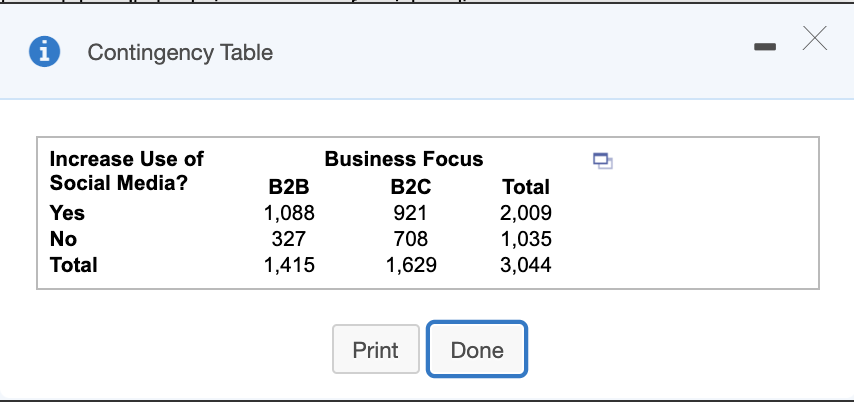Close the Contingency Table dialog
The height and width of the screenshot is (402, 854).
tap(814, 40)
